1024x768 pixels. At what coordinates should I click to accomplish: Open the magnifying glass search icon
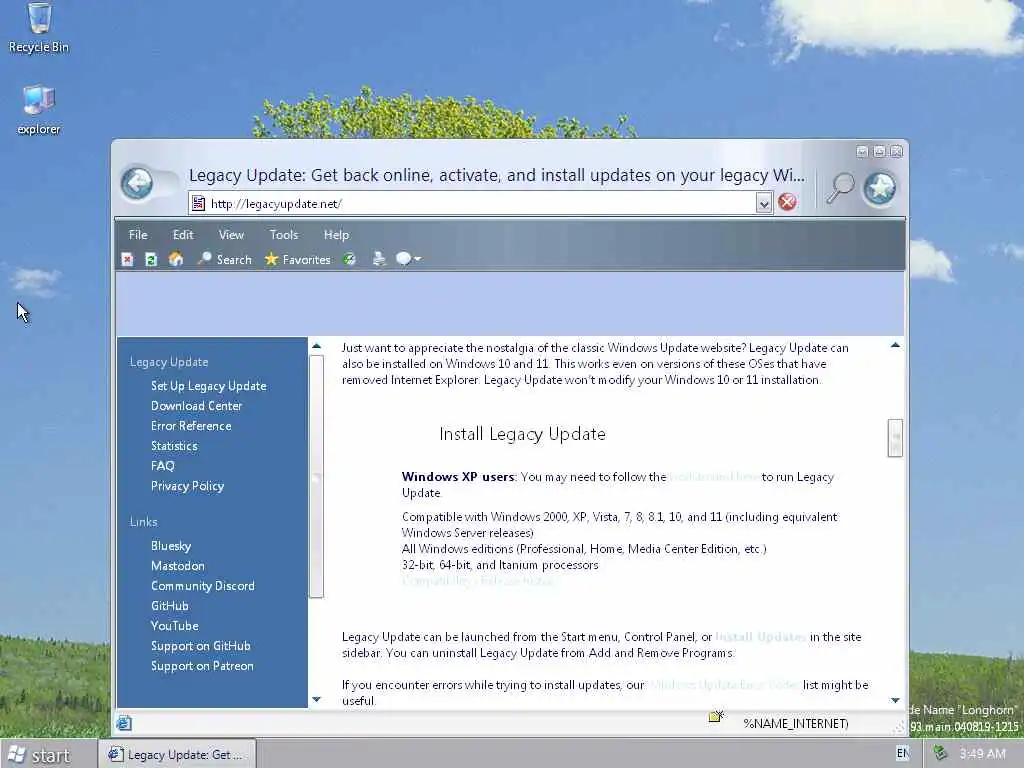point(840,187)
